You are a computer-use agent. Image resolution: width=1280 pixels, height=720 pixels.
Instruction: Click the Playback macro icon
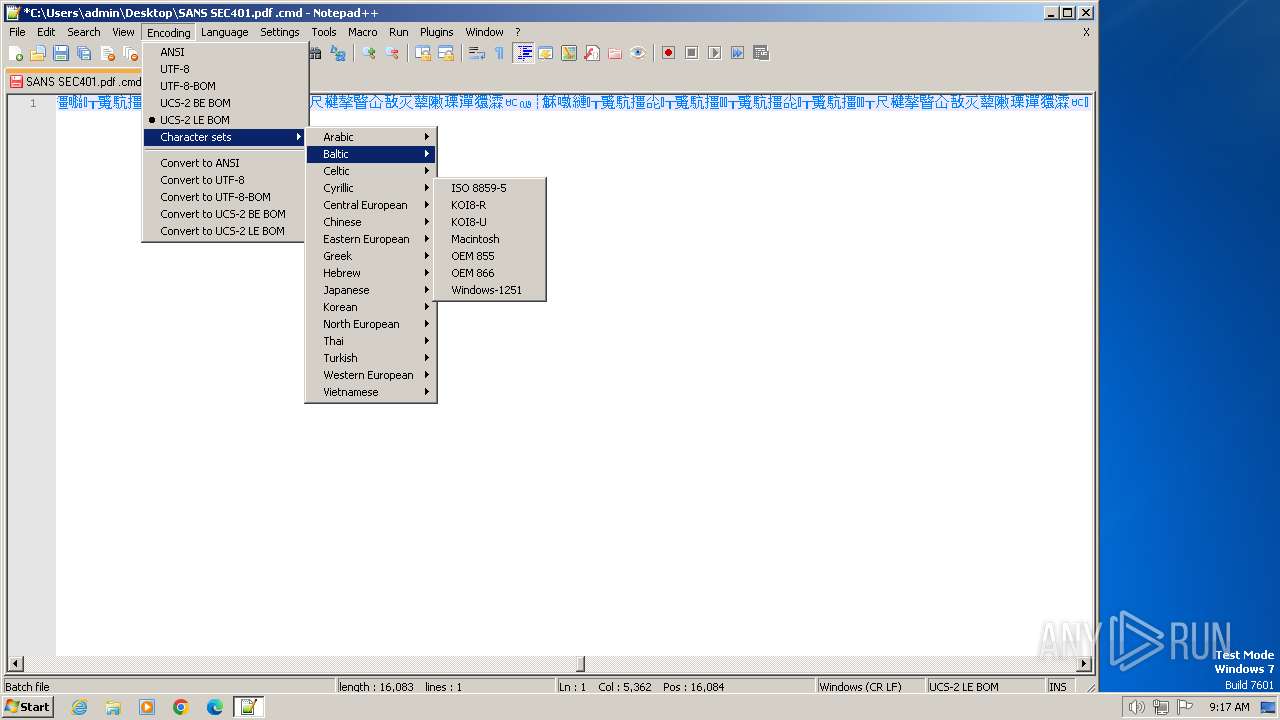click(714, 53)
